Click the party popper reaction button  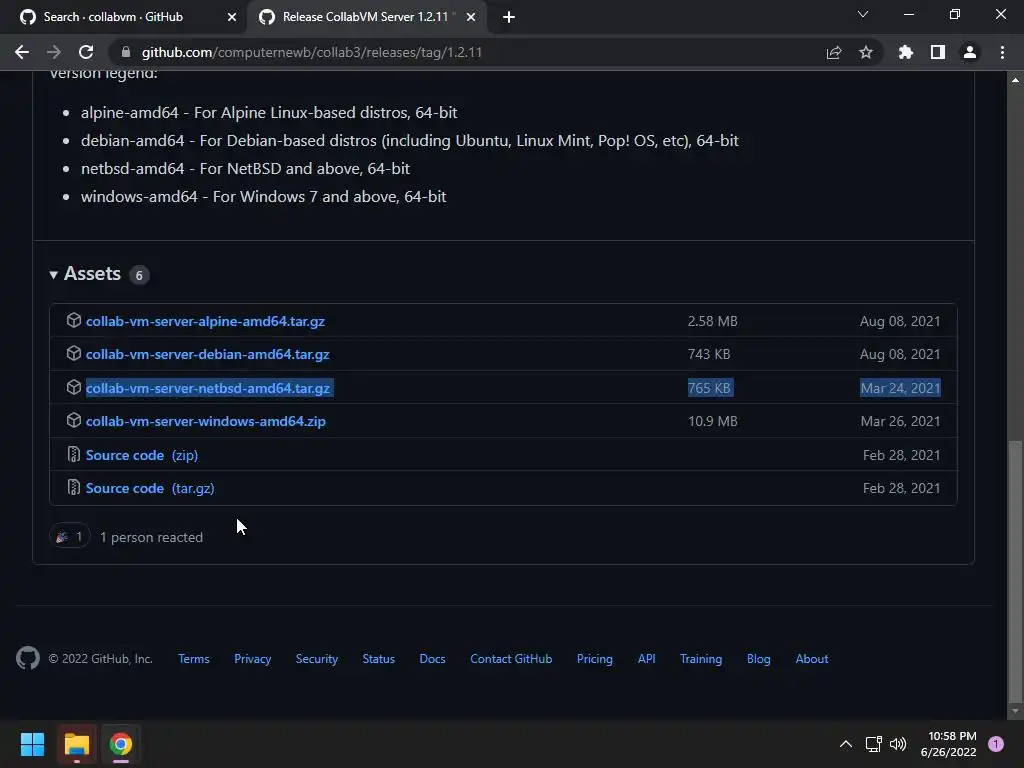[70, 537]
